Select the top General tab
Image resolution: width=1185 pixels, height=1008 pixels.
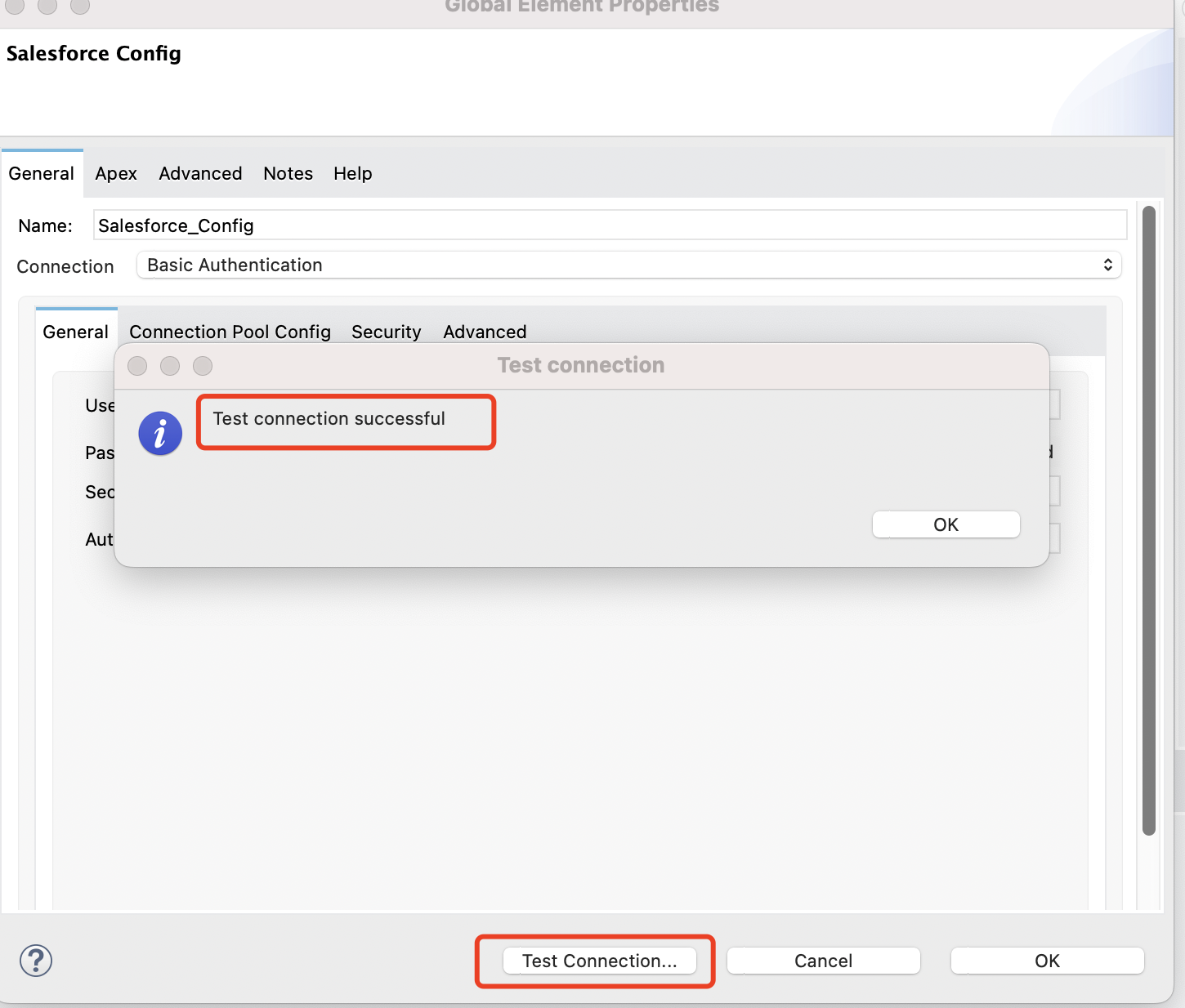[42, 173]
